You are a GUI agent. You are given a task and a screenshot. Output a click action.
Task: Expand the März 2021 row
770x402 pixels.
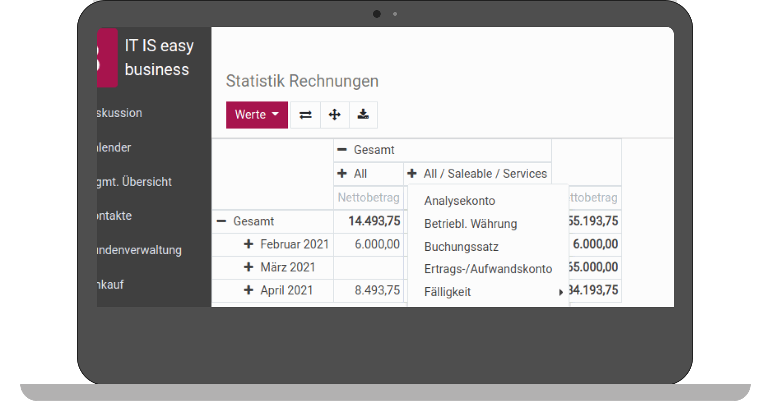[x=249, y=267]
